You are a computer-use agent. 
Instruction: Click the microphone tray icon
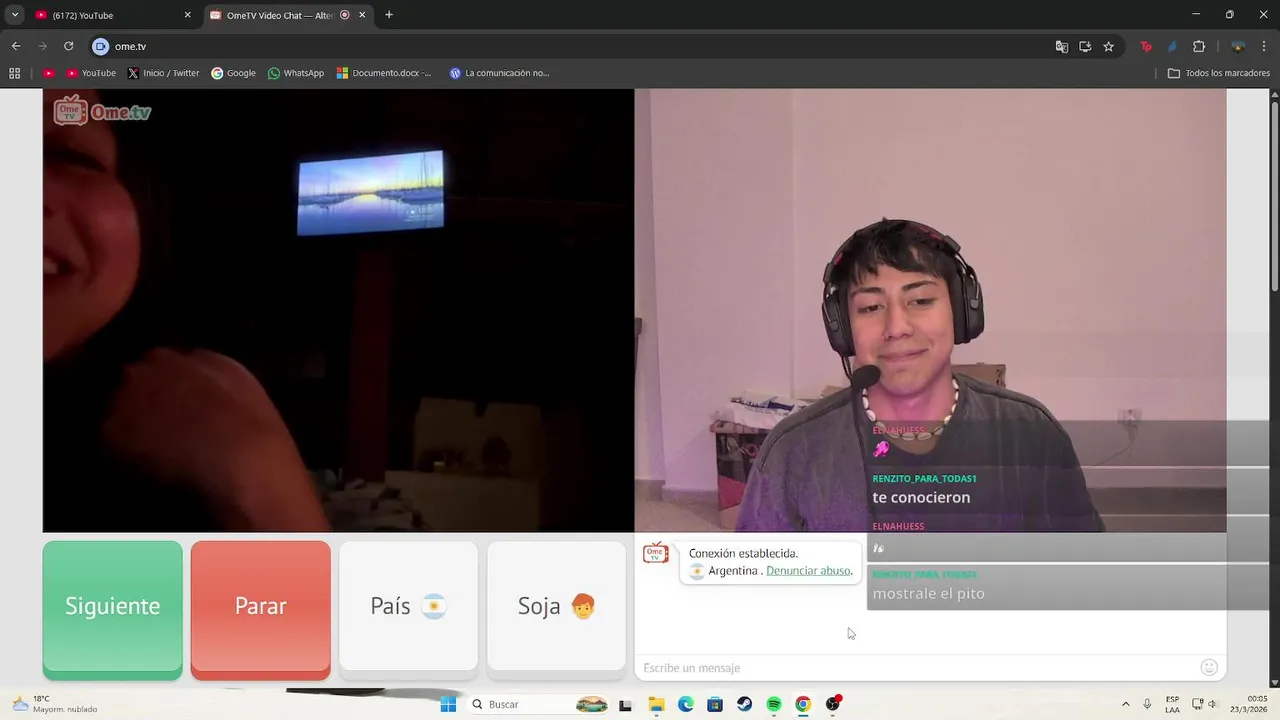tap(1147, 704)
